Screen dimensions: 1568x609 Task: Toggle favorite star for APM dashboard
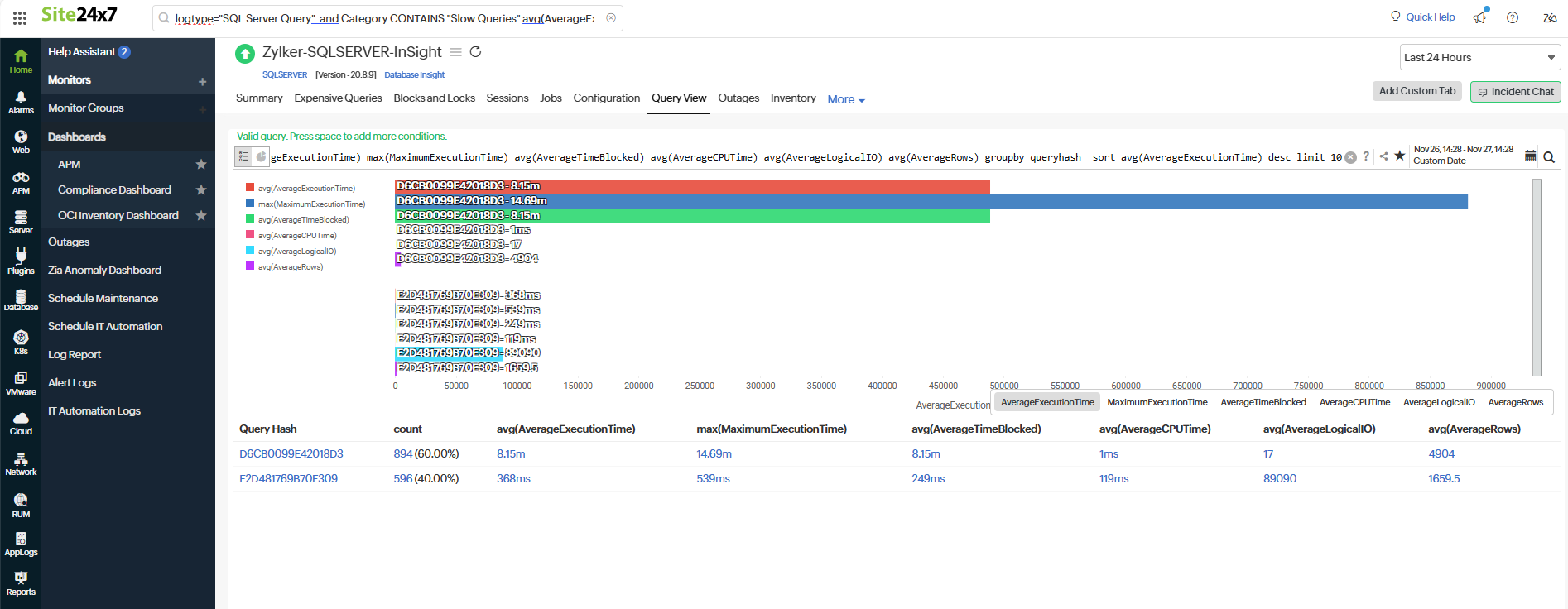pyautogui.click(x=200, y=164)
